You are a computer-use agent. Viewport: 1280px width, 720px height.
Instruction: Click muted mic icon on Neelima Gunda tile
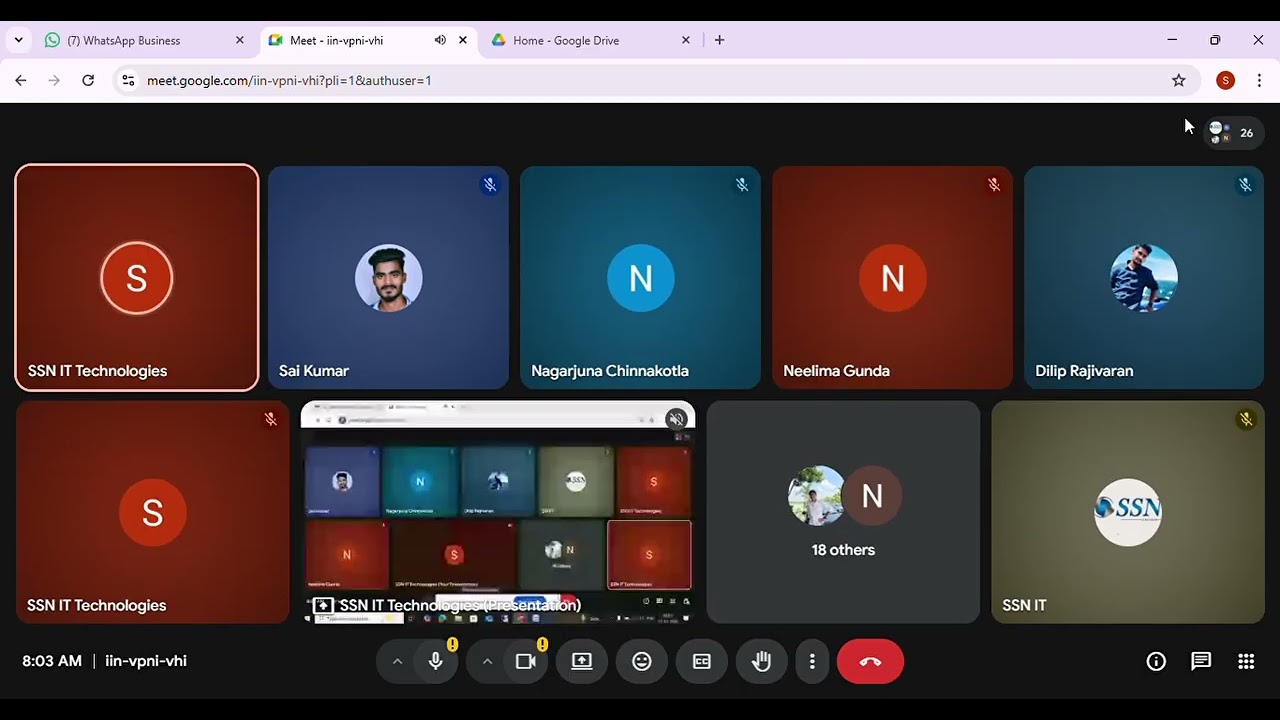click(x=994, y=185)
